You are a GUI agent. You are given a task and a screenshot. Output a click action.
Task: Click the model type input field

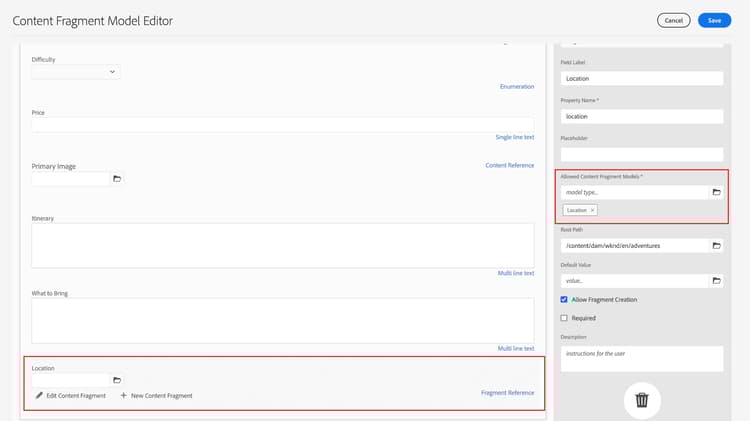click(x=635, y=192)
